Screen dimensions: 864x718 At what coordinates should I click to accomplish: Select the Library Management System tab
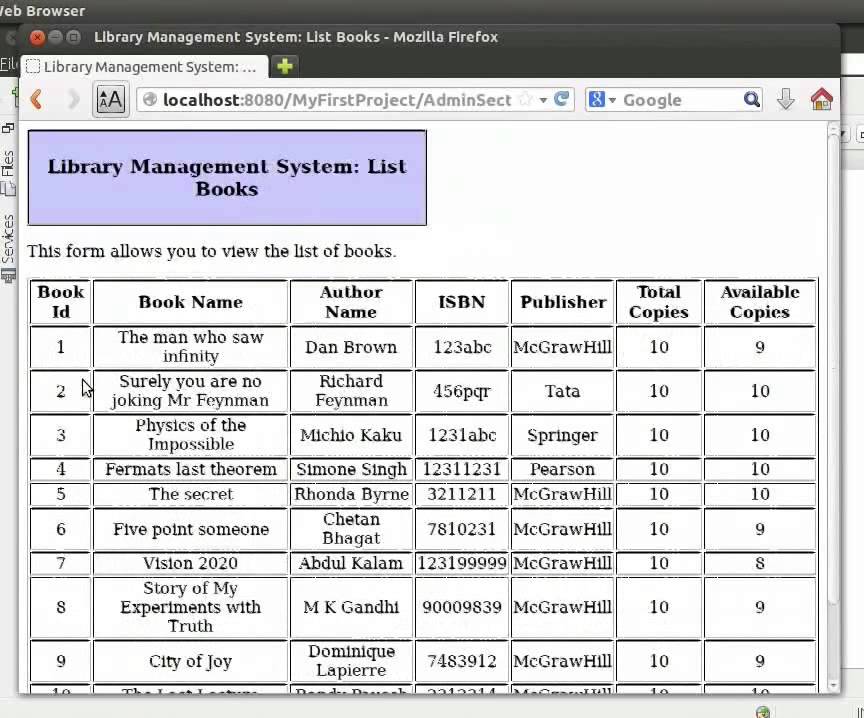144,67
